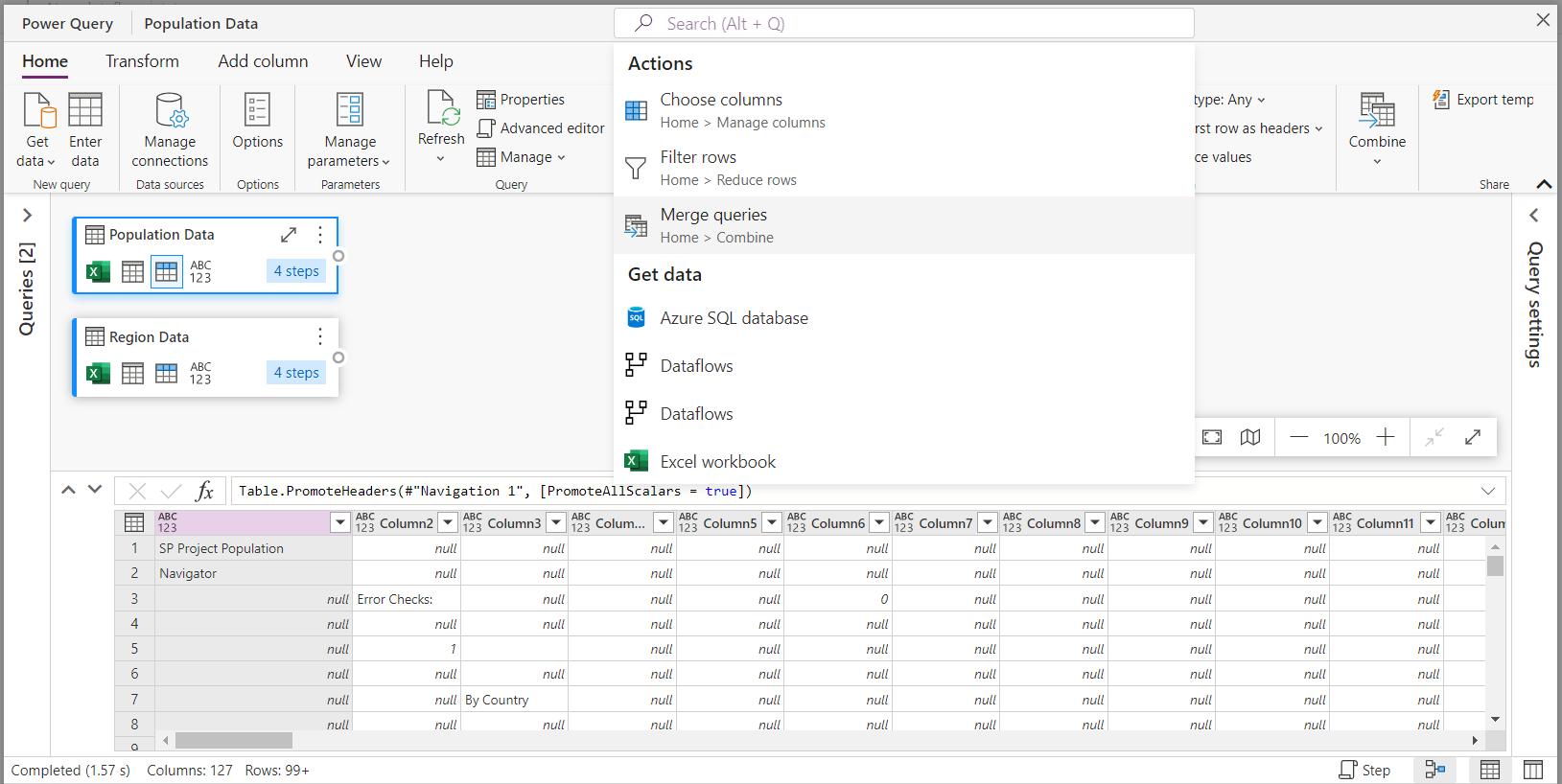Image resolution: width=1562 pixels, height=784 pixels.
Task: Open first column filter dropdown
Action: coord(339,522)
